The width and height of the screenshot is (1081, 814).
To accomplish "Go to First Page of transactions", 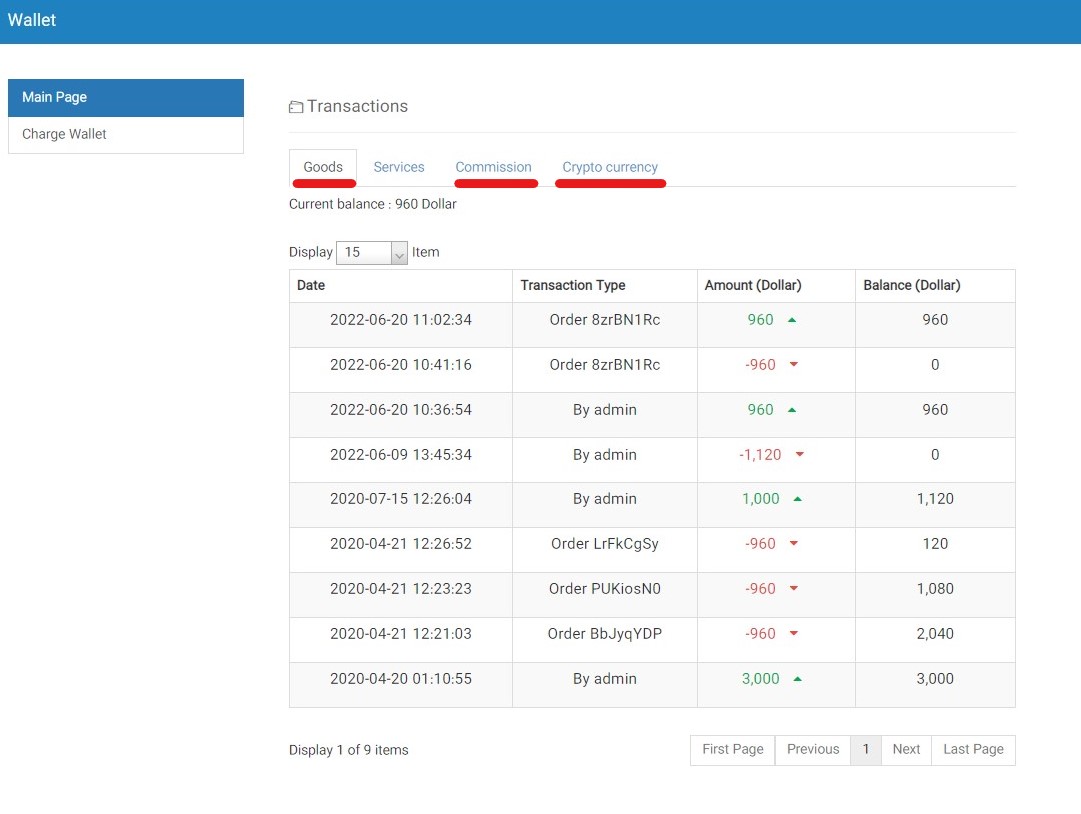I will [x=732, y=749].
